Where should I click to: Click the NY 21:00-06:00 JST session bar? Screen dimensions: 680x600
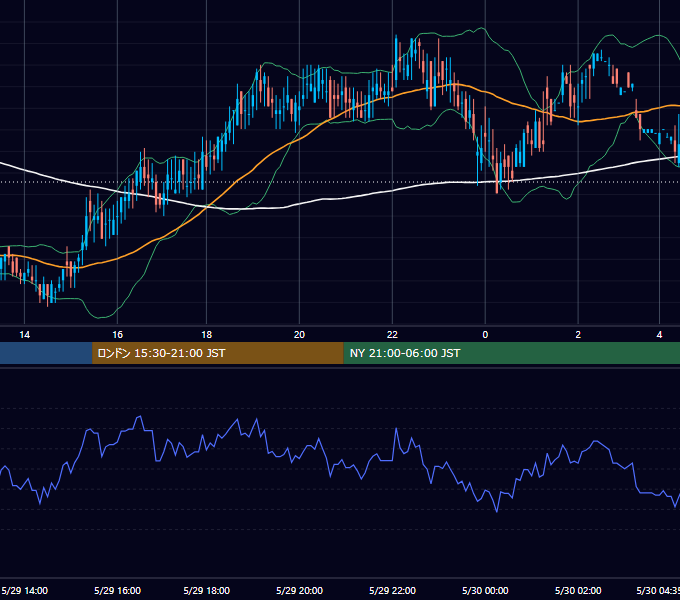tap(511, 353)
